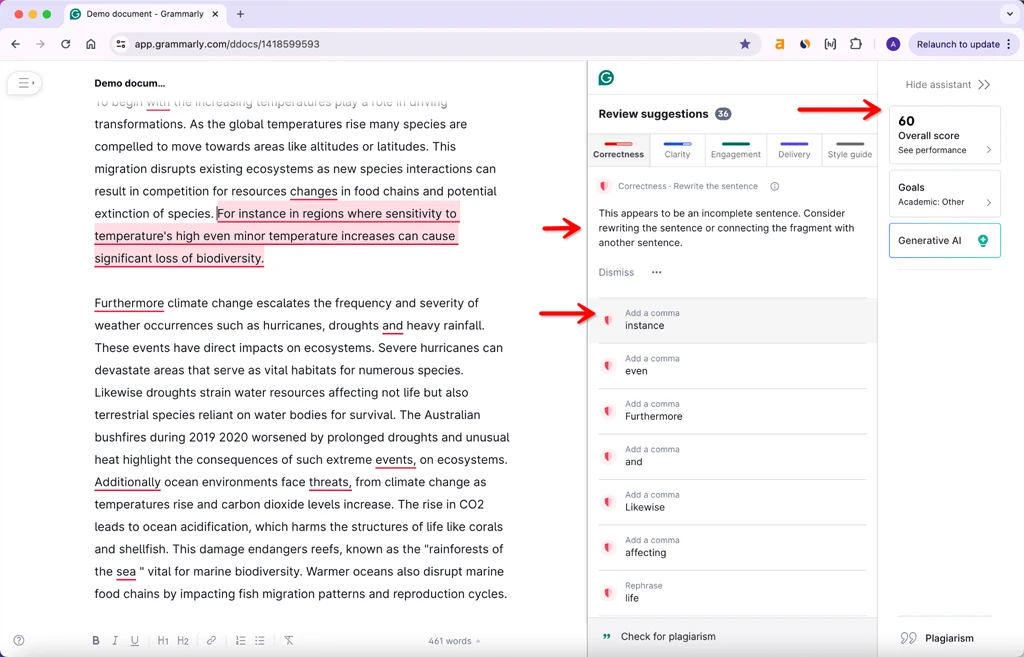View site information icon in address bar

120,44
